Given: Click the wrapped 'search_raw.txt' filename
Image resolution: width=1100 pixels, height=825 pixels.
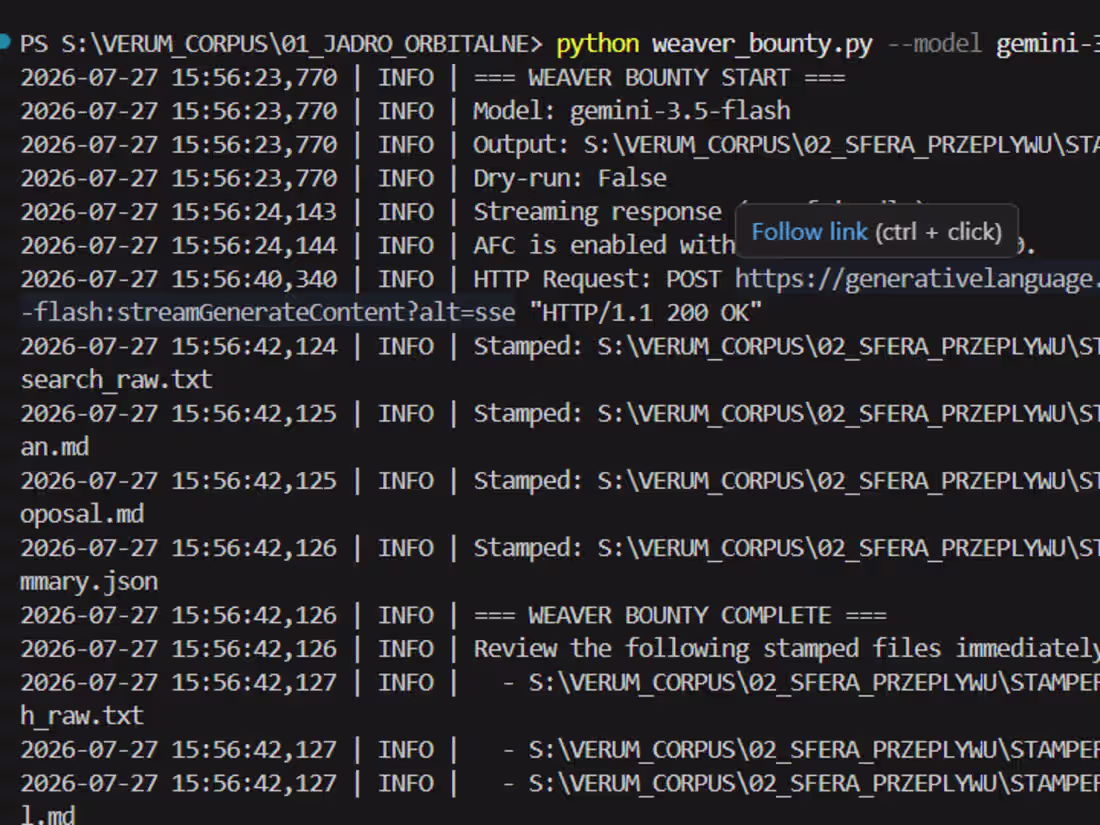Looking at the screenshot, I should pyautogui.click(x=116, y=380).
